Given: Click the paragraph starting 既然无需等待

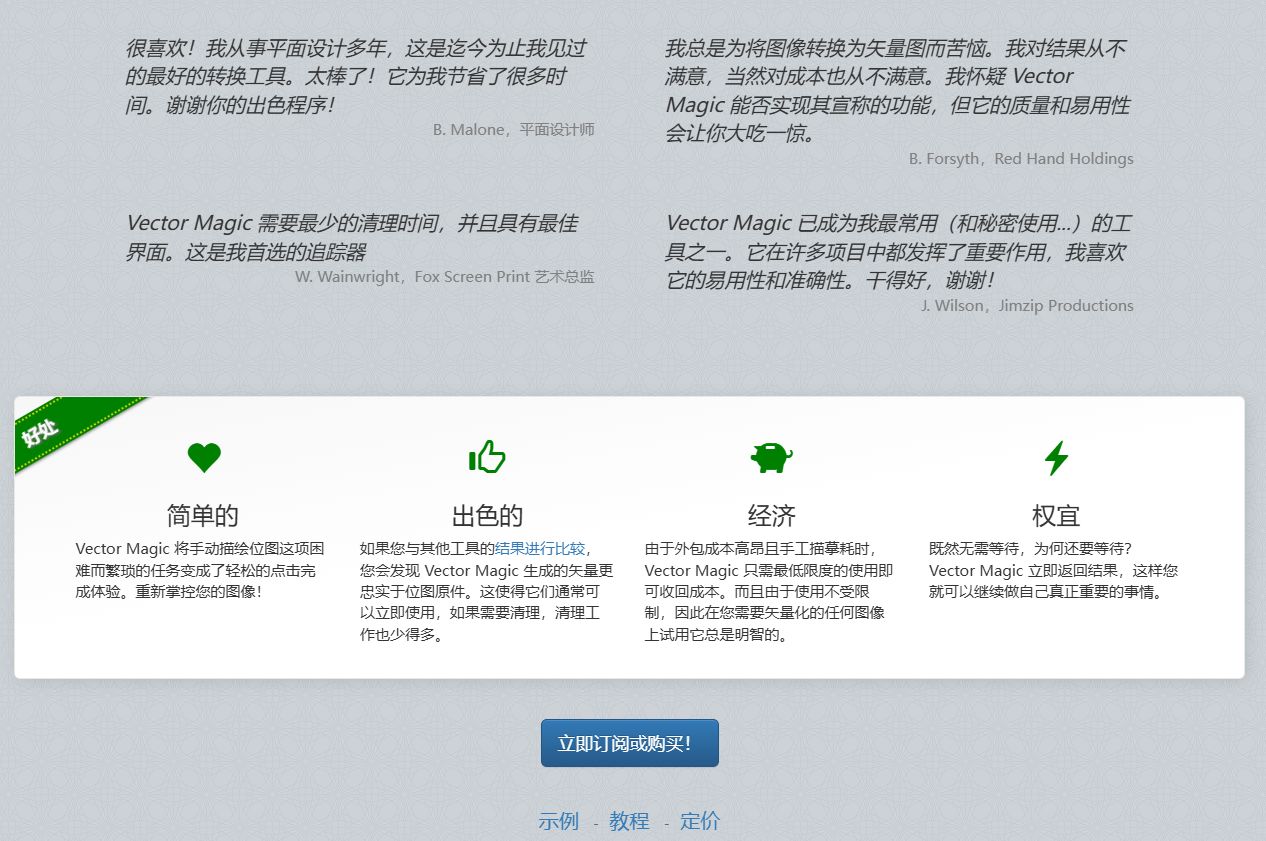Looking at the screenshot, I should (x=1054, y=570).
